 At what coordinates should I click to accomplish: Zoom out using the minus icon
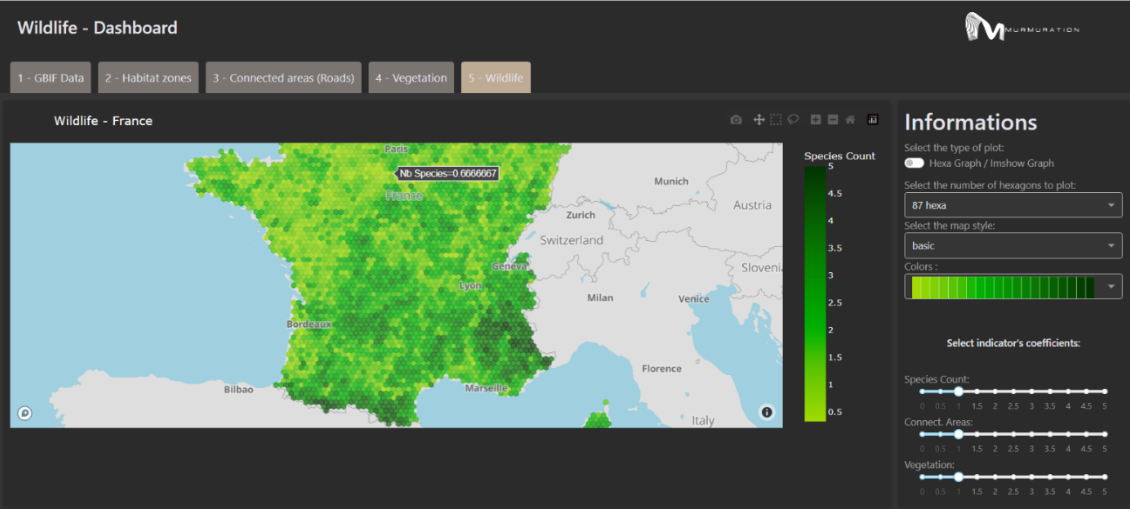tap(833, 120)
